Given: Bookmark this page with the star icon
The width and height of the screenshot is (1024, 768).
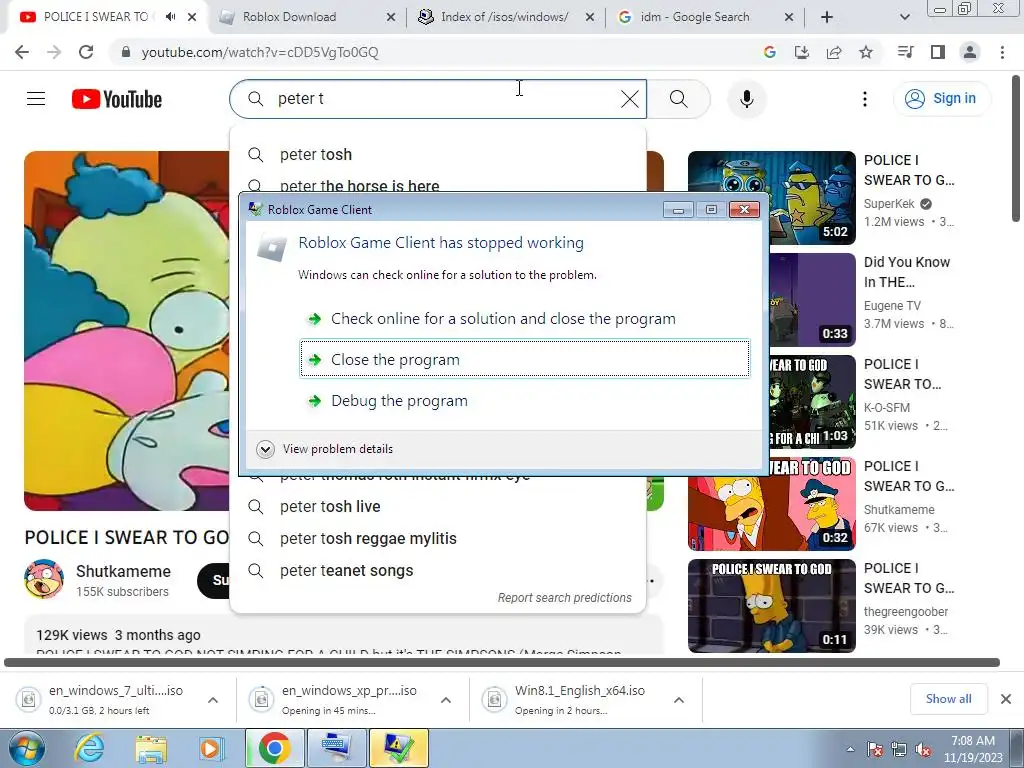Looking at the screenshot, I should click(x=866, y=52).
